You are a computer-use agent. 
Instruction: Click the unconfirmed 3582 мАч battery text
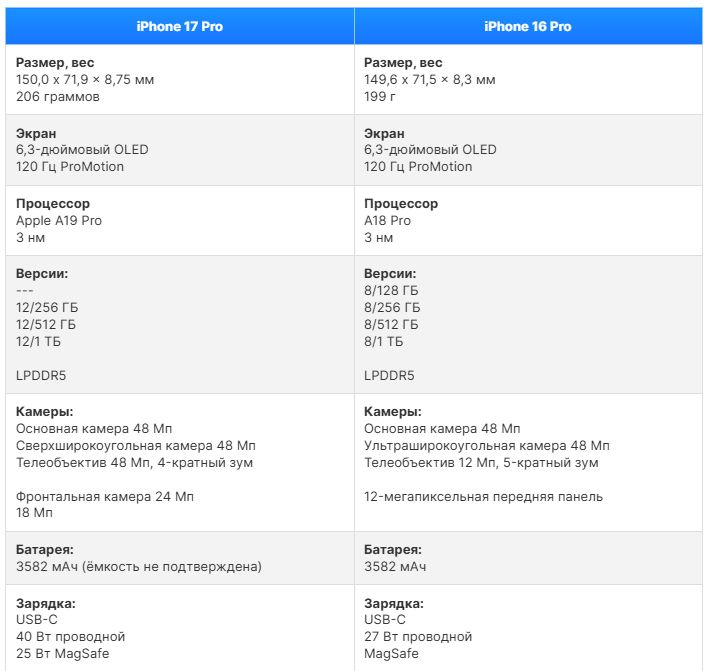pos(139,567)
